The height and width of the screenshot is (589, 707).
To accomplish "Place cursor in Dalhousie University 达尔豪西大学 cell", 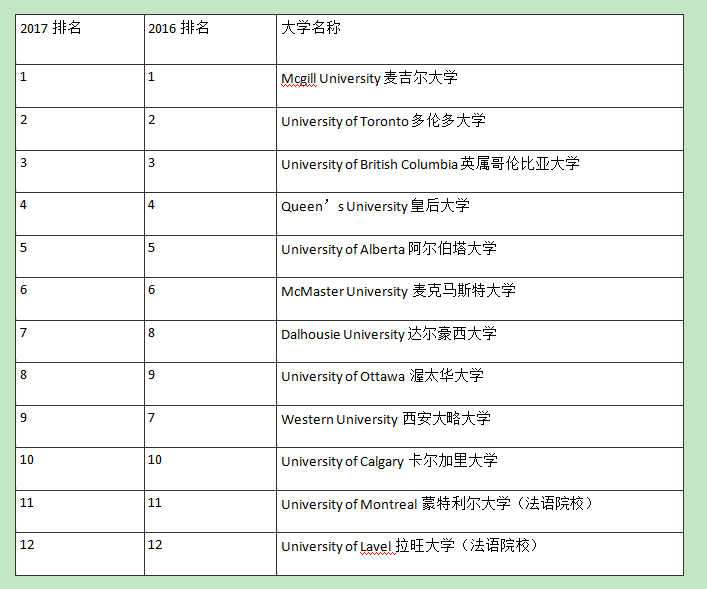I will tap(388, 334).
